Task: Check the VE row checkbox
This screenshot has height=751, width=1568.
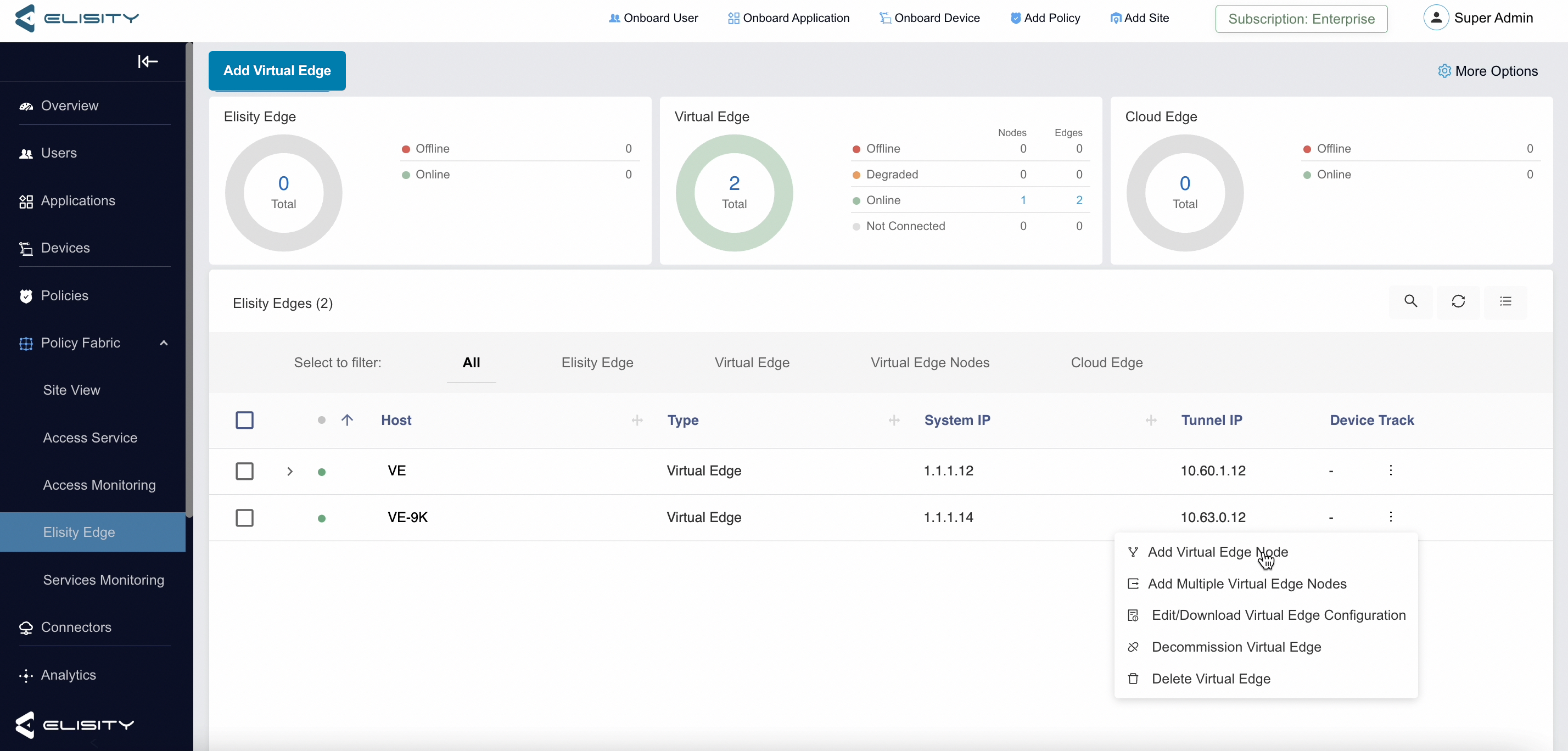Action: [244, 471]
